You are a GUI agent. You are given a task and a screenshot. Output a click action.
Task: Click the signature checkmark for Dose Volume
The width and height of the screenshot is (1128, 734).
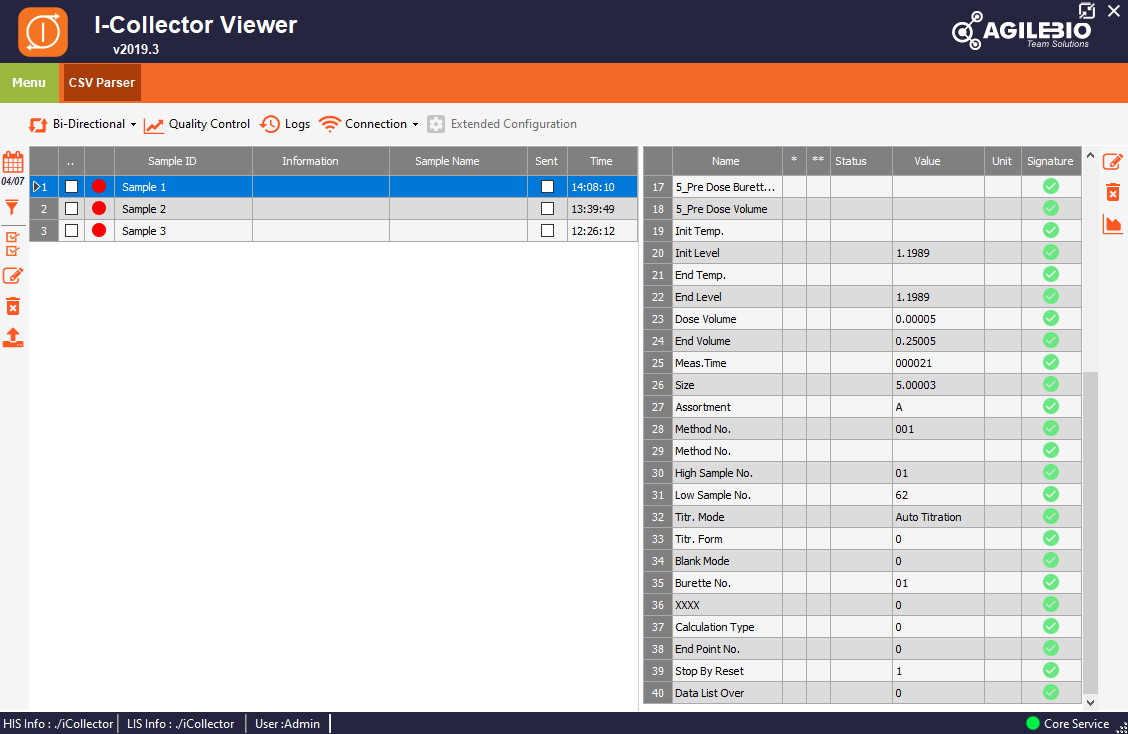coord(1051,318)
